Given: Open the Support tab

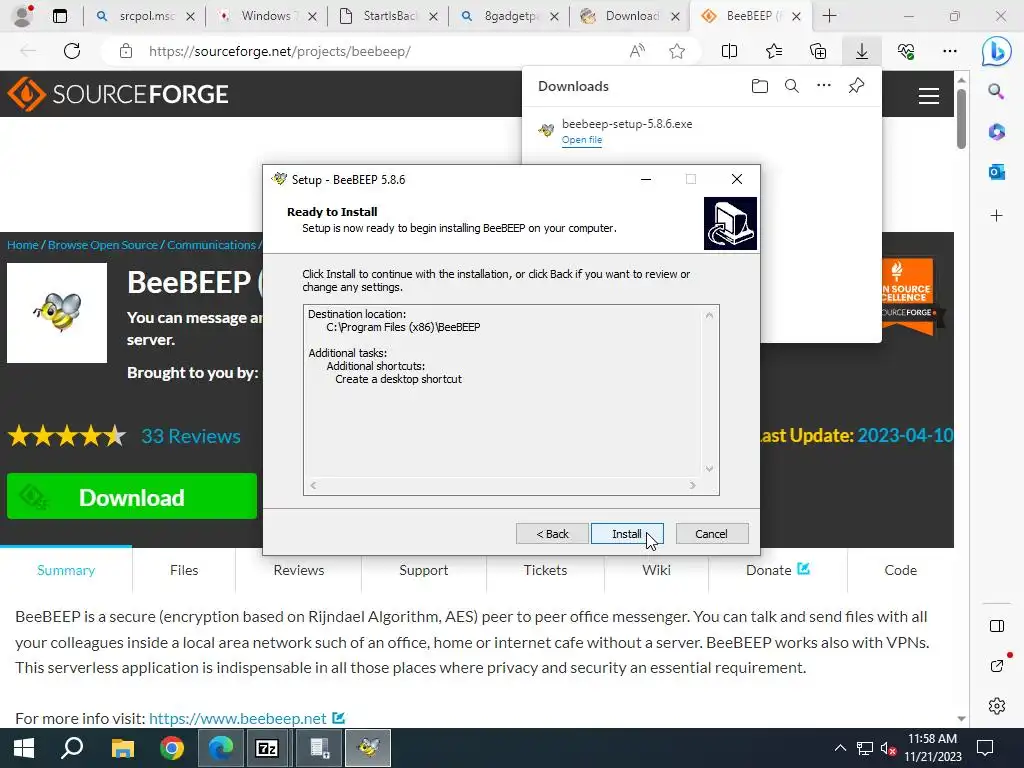Looking at the screenshot, I should (424, 570).
